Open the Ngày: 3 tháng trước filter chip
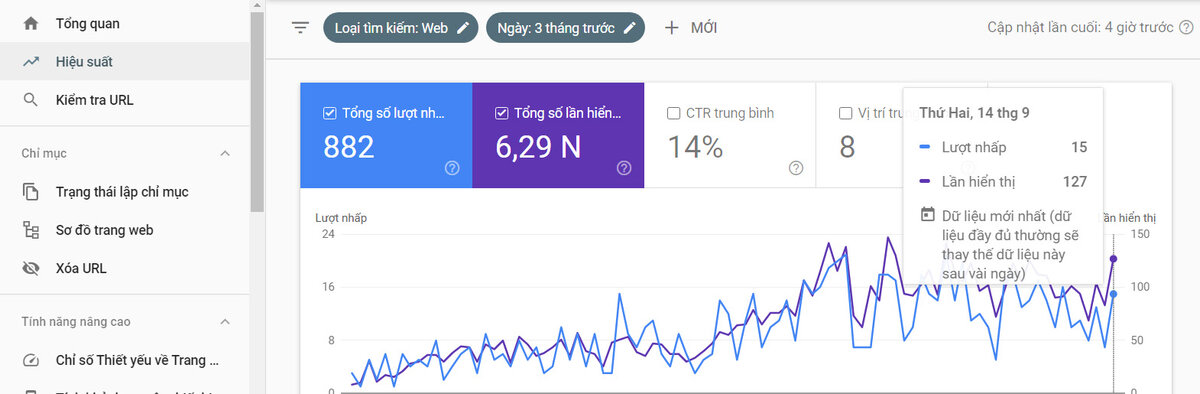This screenshot has height=394, width=1200. coord(565,28)
